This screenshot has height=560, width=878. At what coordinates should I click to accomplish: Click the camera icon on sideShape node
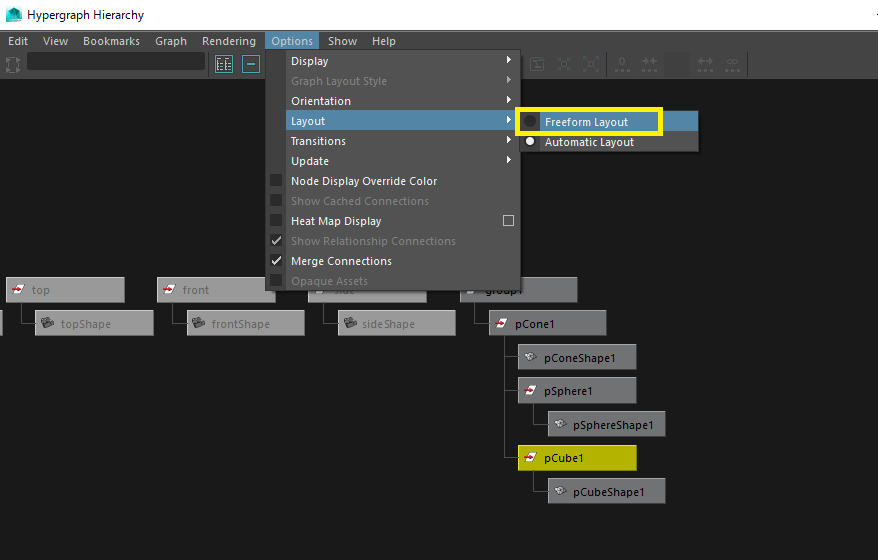(x=351, y=323)
